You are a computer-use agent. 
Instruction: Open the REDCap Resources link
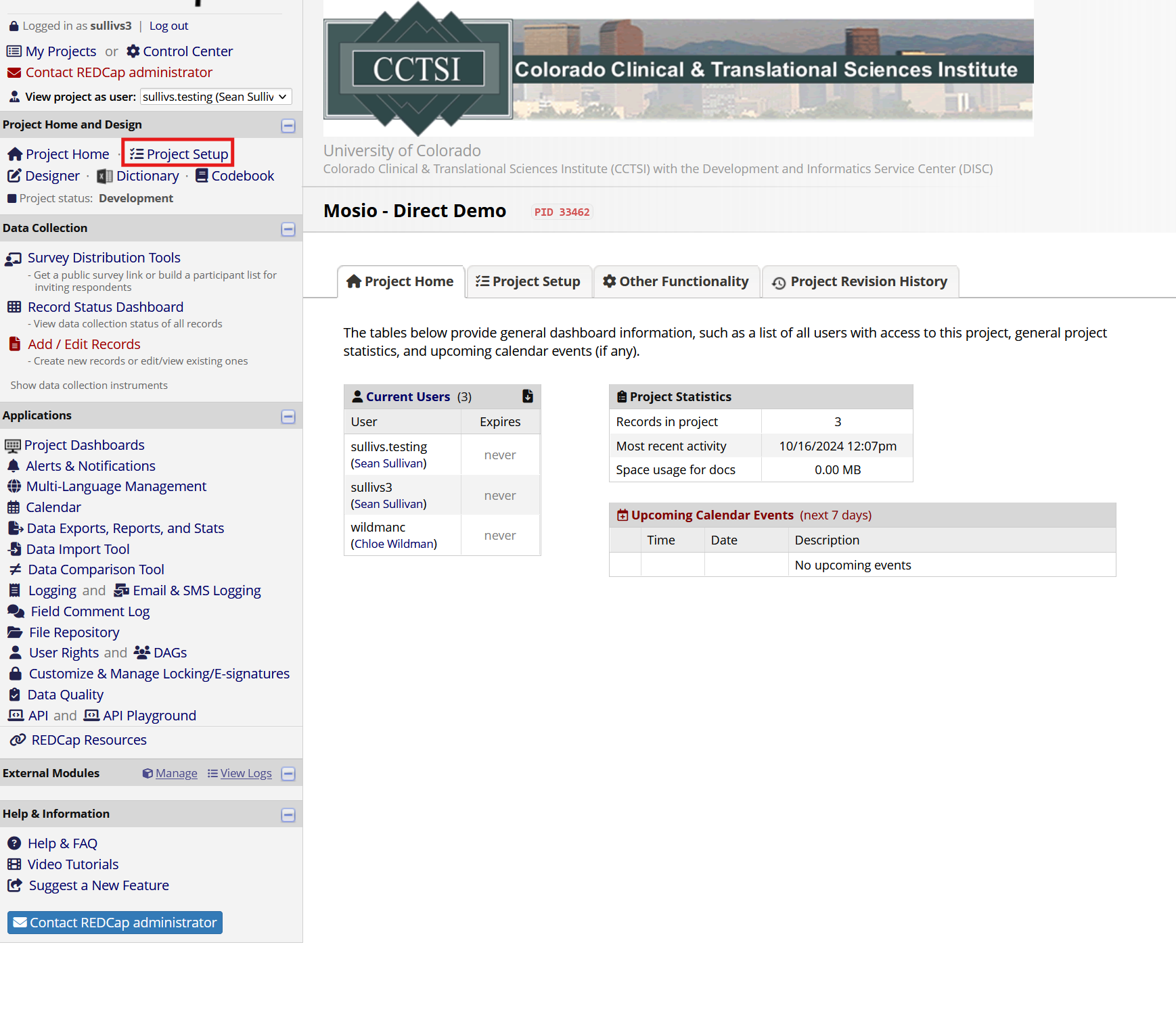[x=89, y=740]
